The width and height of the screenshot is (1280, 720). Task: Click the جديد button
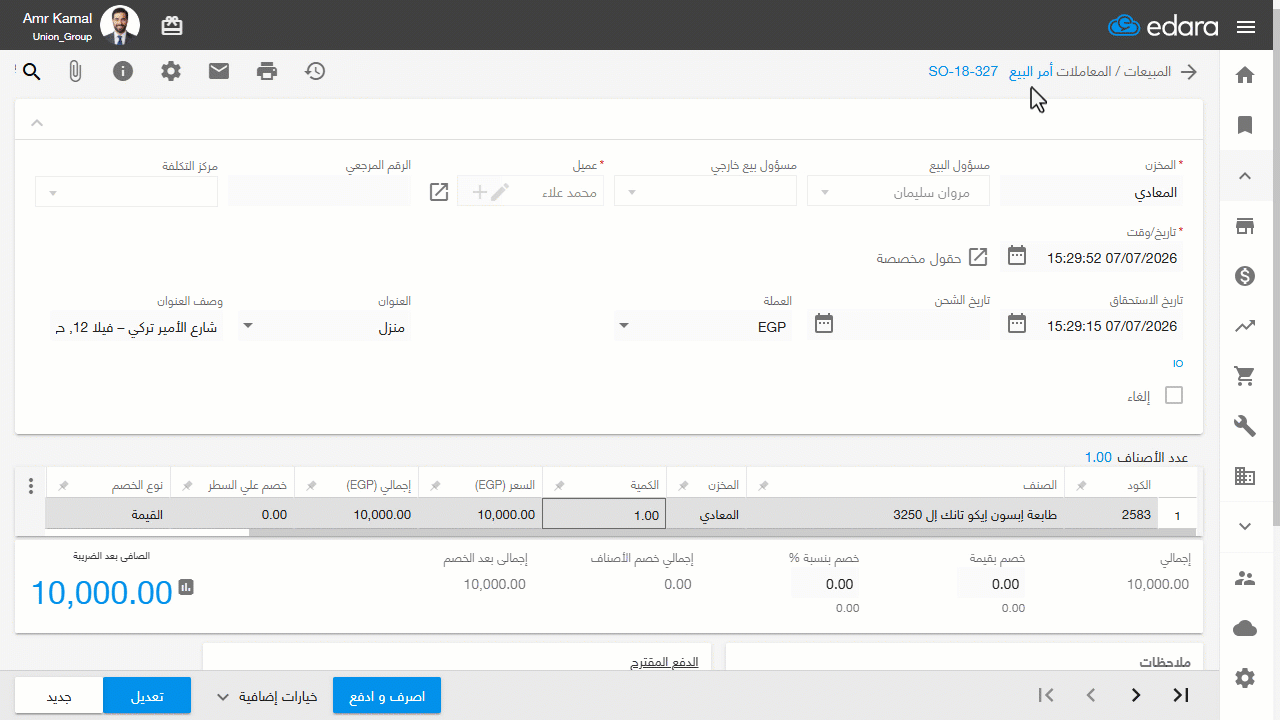coord(59,696)
